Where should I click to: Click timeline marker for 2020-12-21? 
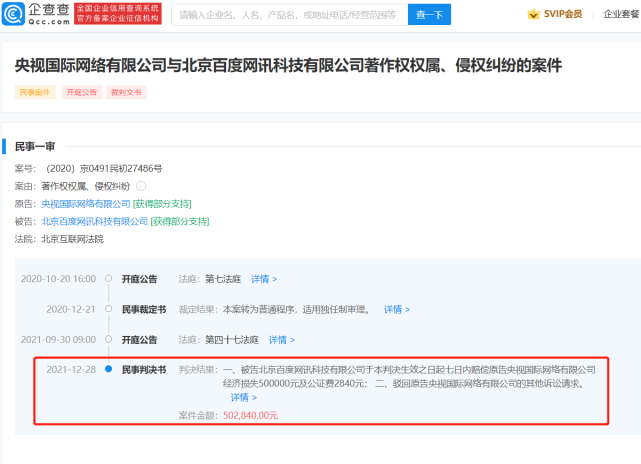[x=108, y=309]
